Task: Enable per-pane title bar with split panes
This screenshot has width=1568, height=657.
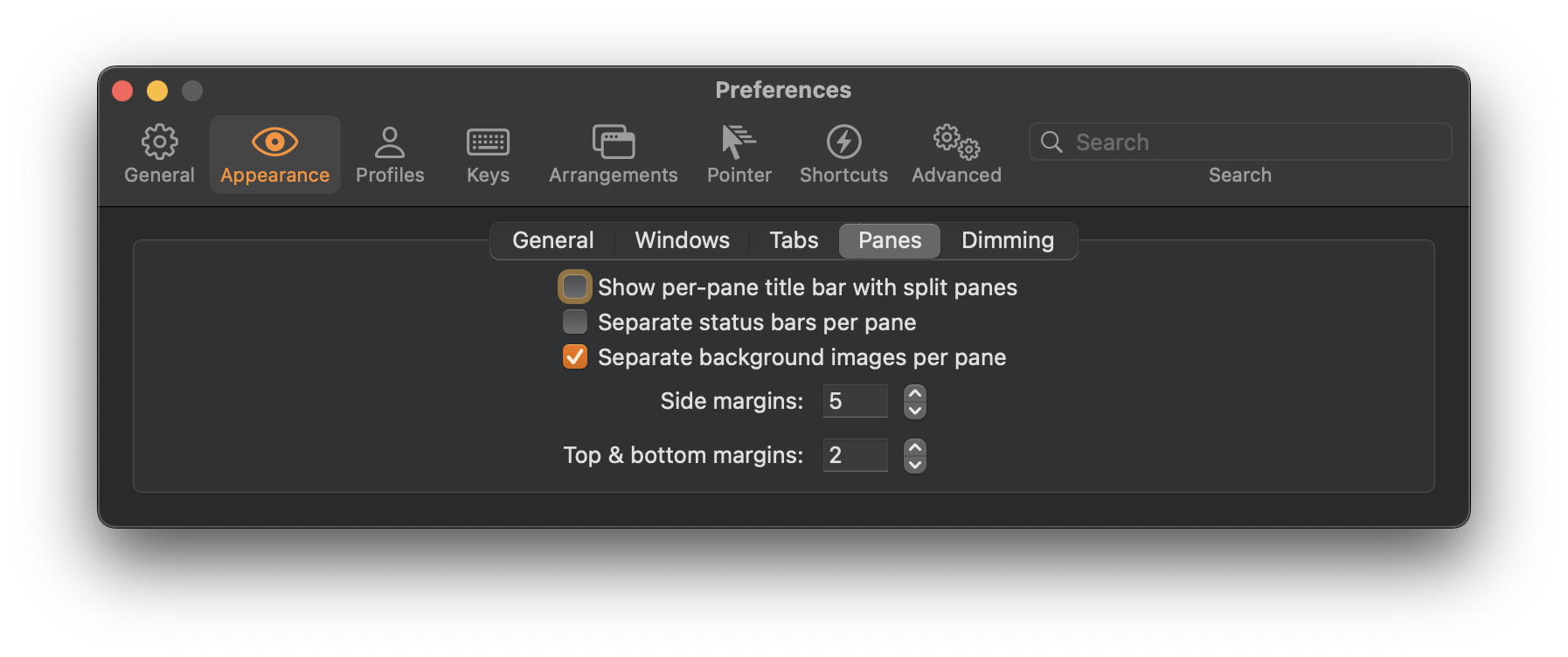Action: (x=574, y=287)
